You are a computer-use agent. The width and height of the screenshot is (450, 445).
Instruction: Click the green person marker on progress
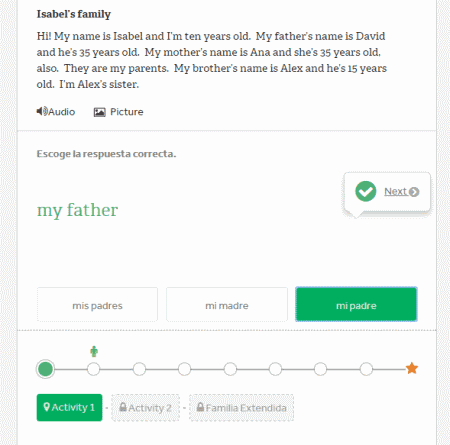point(94,351)
